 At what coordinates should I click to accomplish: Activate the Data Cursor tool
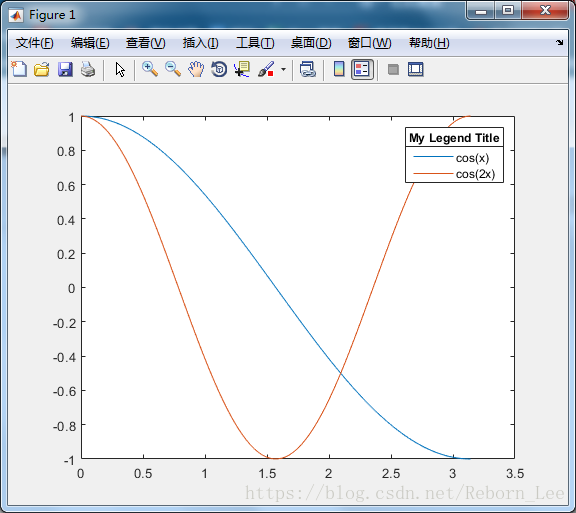point(242,69)
